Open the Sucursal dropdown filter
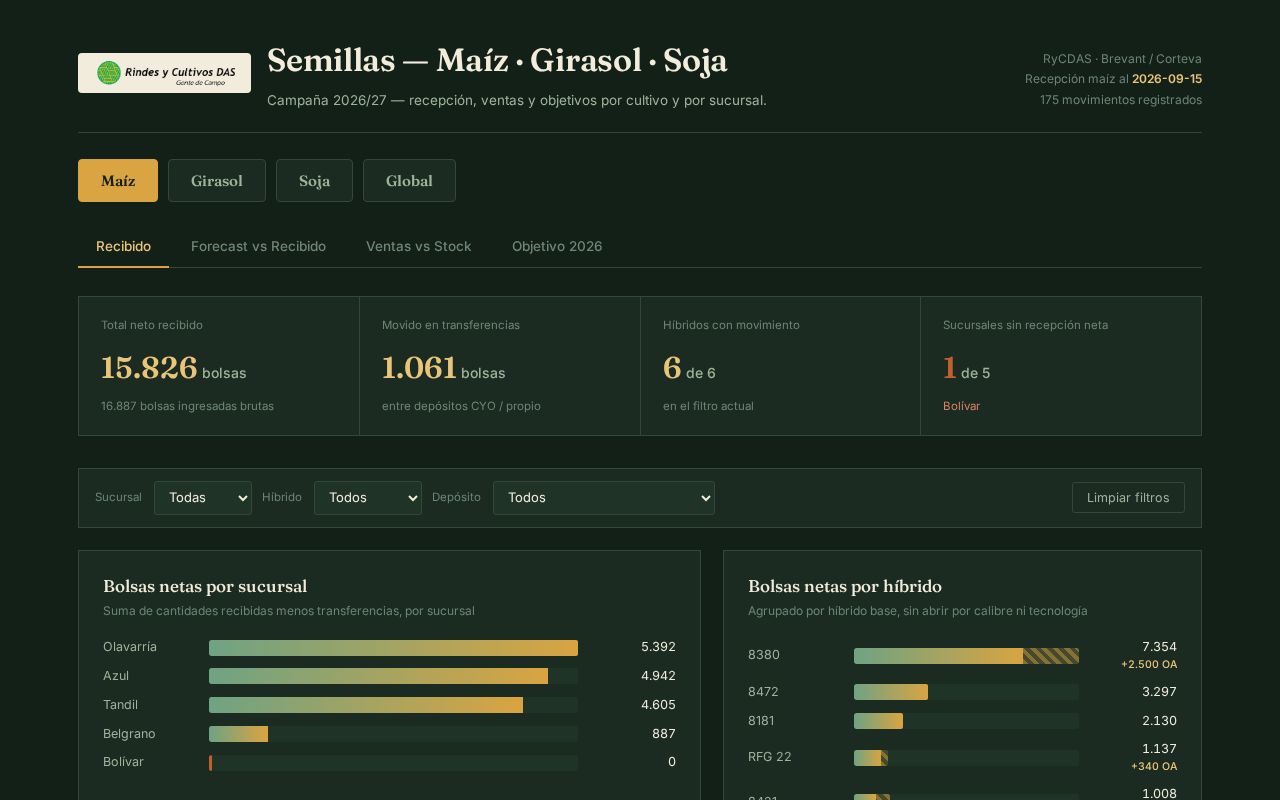This screenshot has width=1280, height=800. [x=203, y=498]
